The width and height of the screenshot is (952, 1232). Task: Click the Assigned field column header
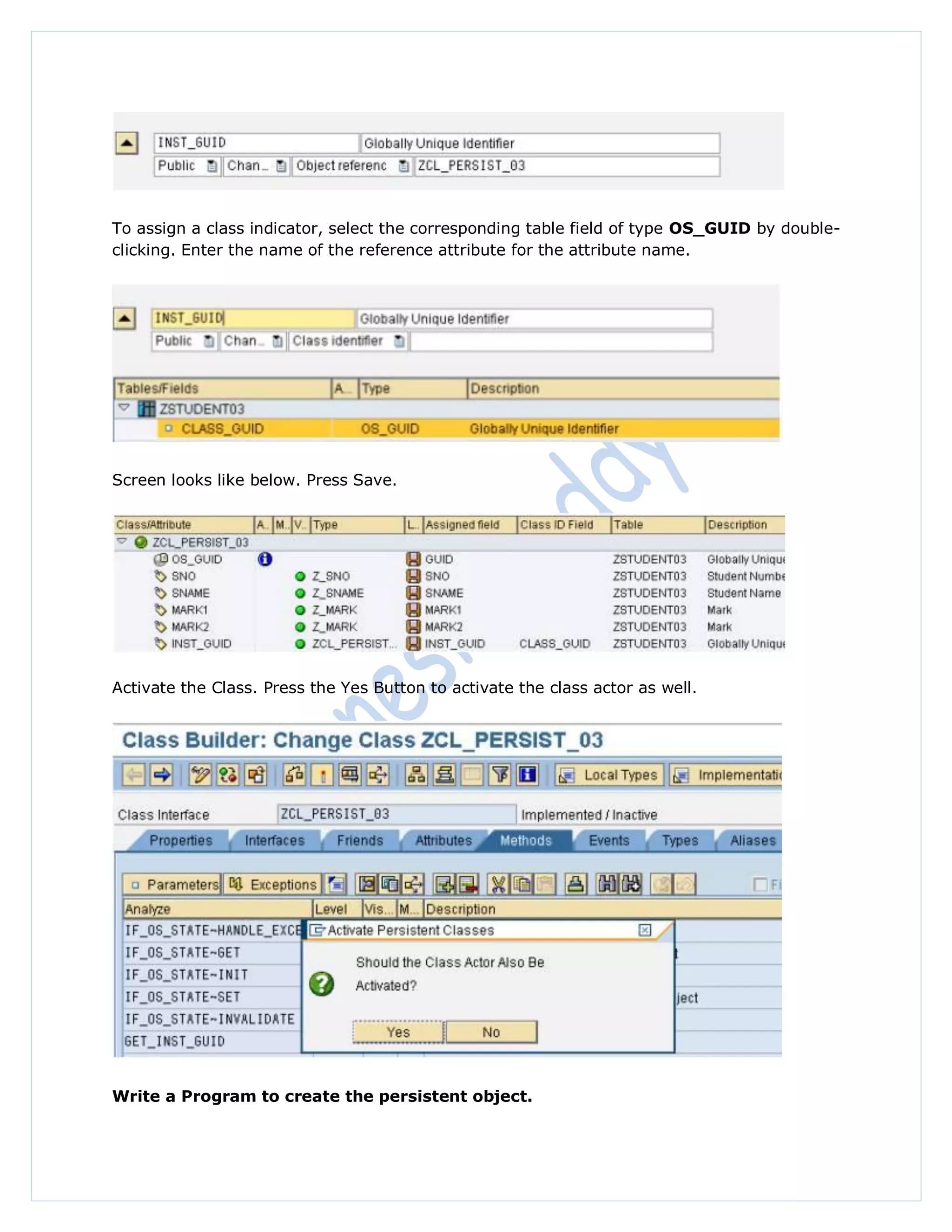469,524
